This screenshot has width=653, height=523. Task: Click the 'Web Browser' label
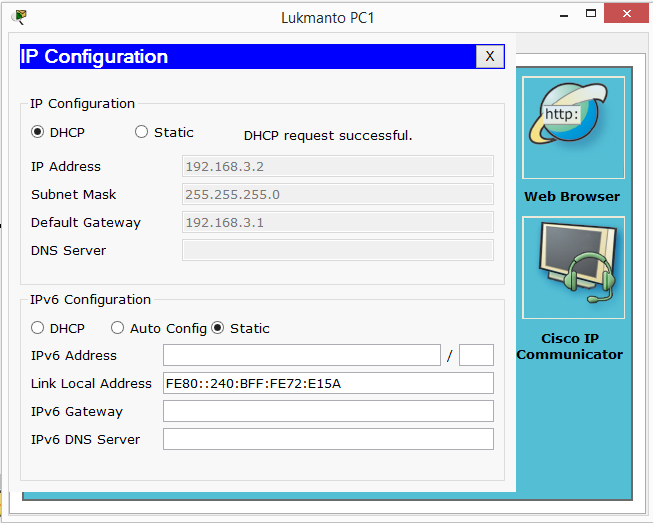[x=572, y=196]
